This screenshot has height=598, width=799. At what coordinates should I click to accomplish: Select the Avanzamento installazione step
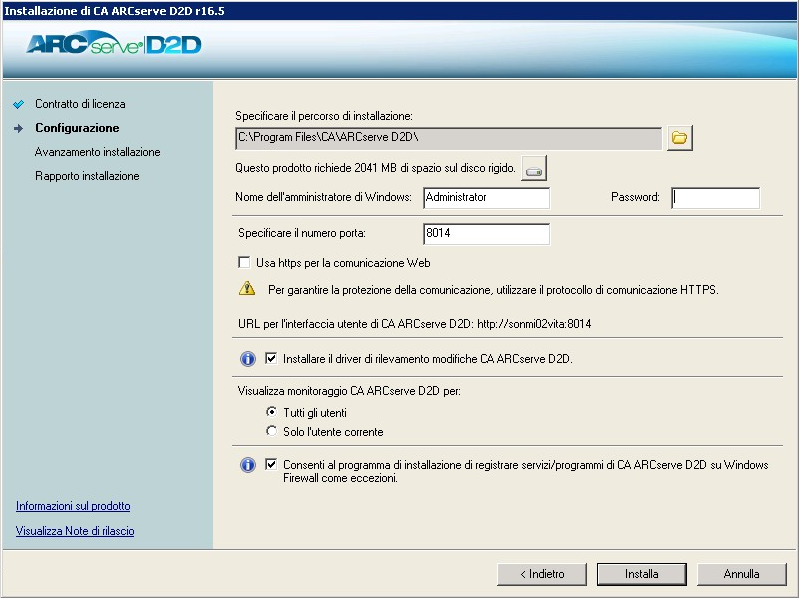[x=97, y=152]
